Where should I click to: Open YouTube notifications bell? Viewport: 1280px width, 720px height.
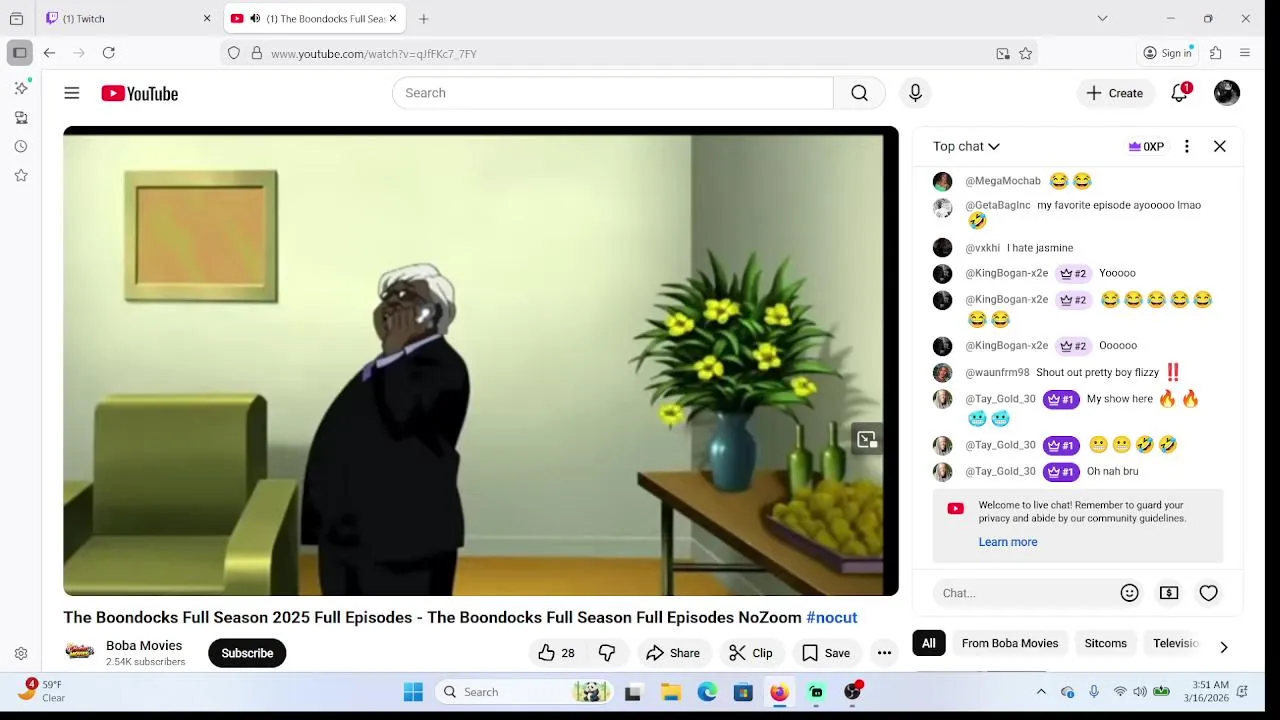[1180, 93]
